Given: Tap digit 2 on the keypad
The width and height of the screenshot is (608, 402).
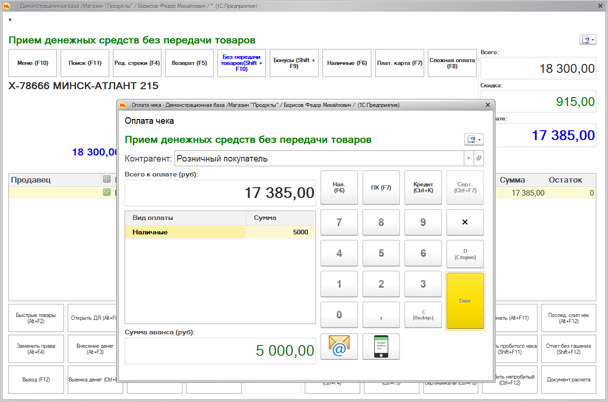Looking at the screenshot, I should (381, 284).
